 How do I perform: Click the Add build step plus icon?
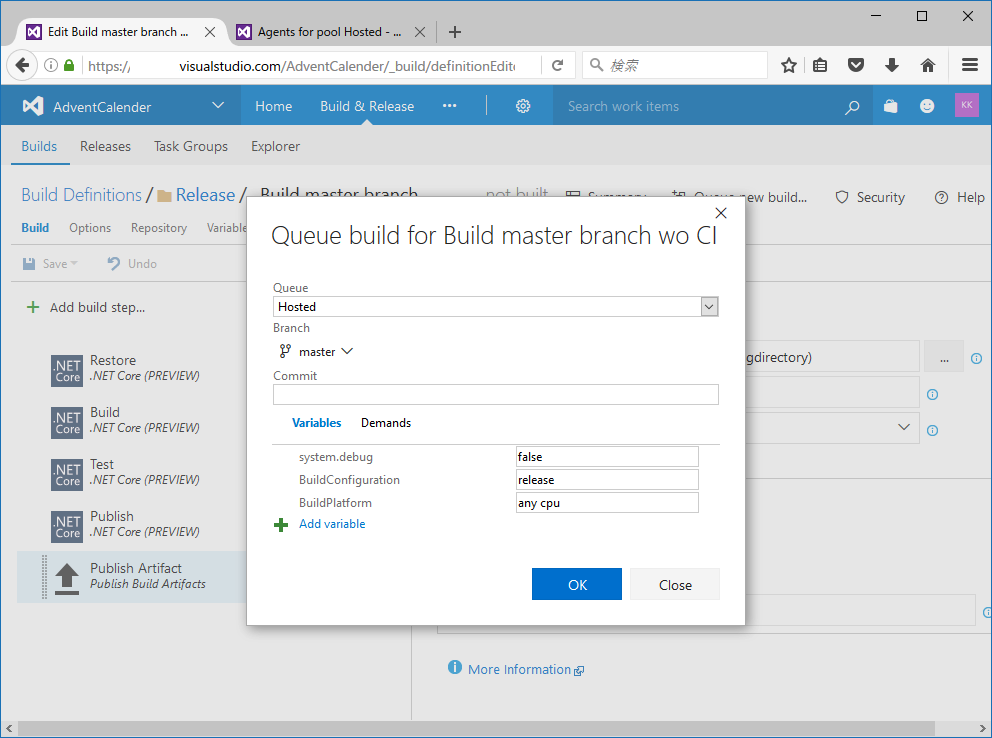32,307
